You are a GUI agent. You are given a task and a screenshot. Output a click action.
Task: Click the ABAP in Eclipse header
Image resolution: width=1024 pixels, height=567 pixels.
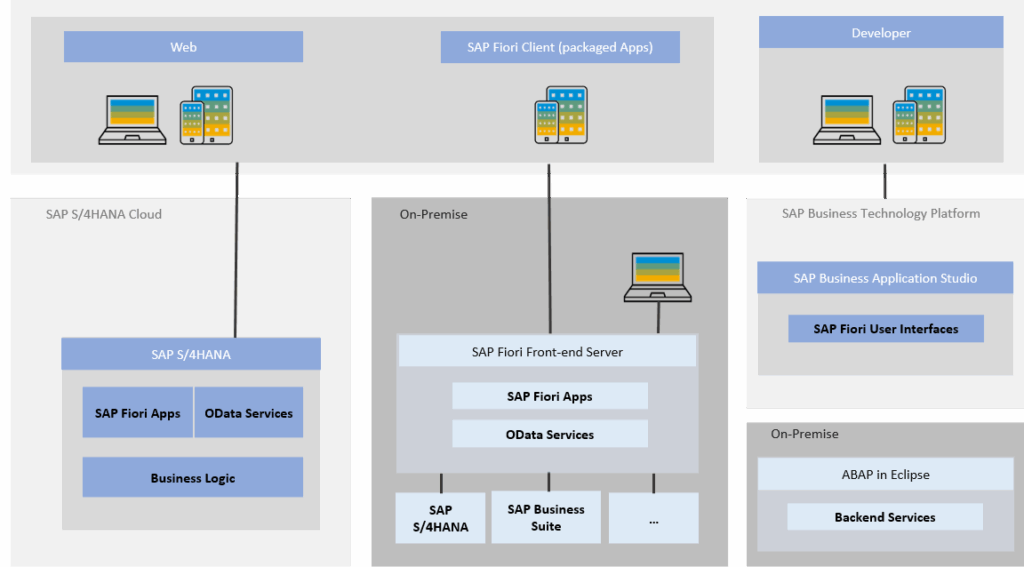tap(885, 474)
